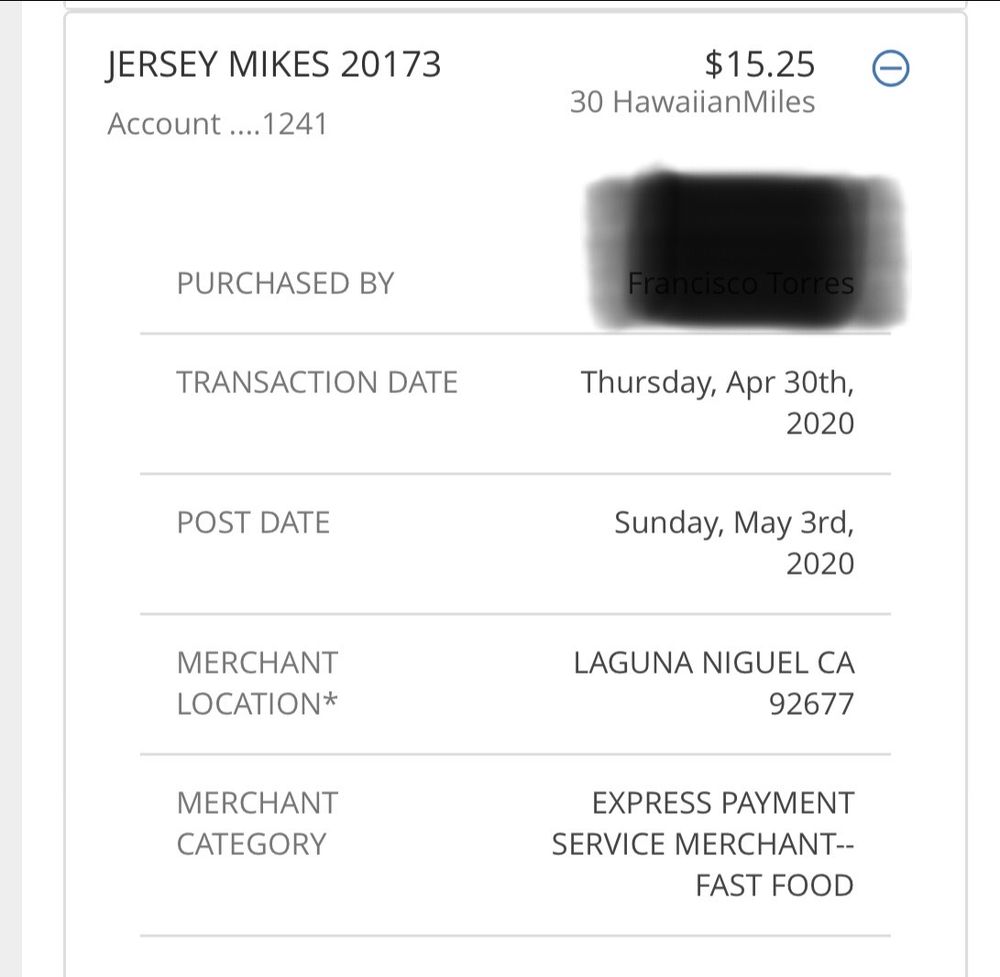
Task: Select the TRANSACTION DATE label
Action: (x=317, y=382)
